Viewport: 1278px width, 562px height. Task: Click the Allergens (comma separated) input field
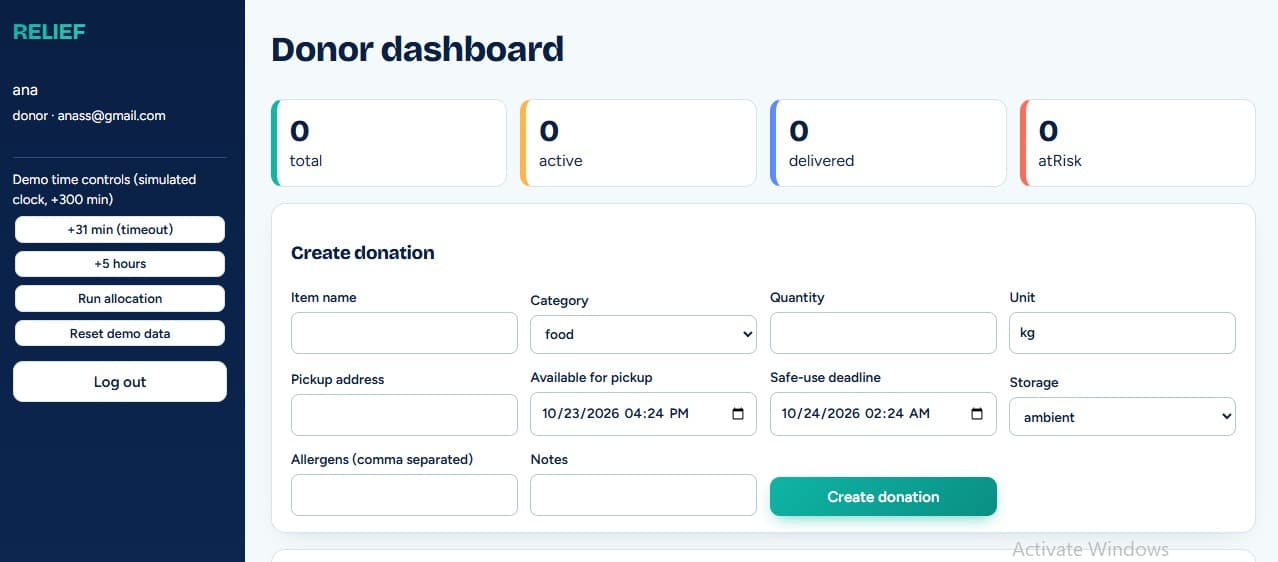pos(404,495)
